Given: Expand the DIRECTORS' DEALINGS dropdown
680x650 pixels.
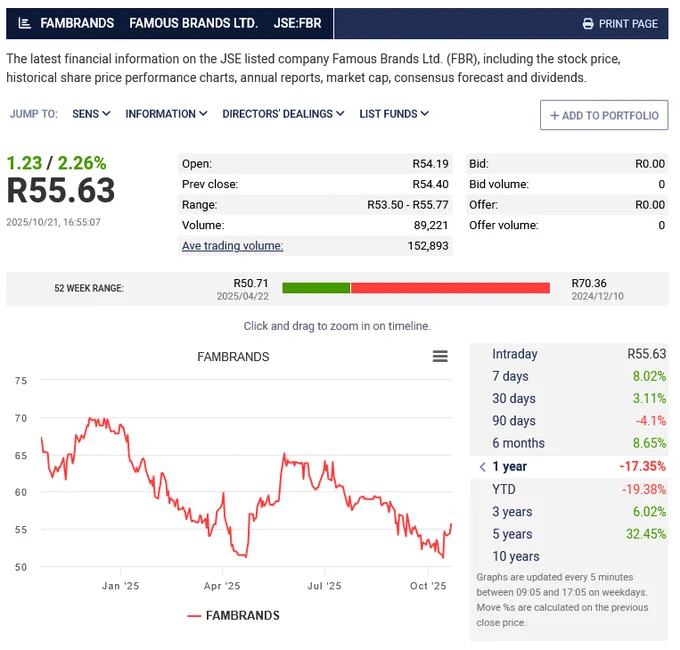Looking at the screenshot, I should [283, 114].
